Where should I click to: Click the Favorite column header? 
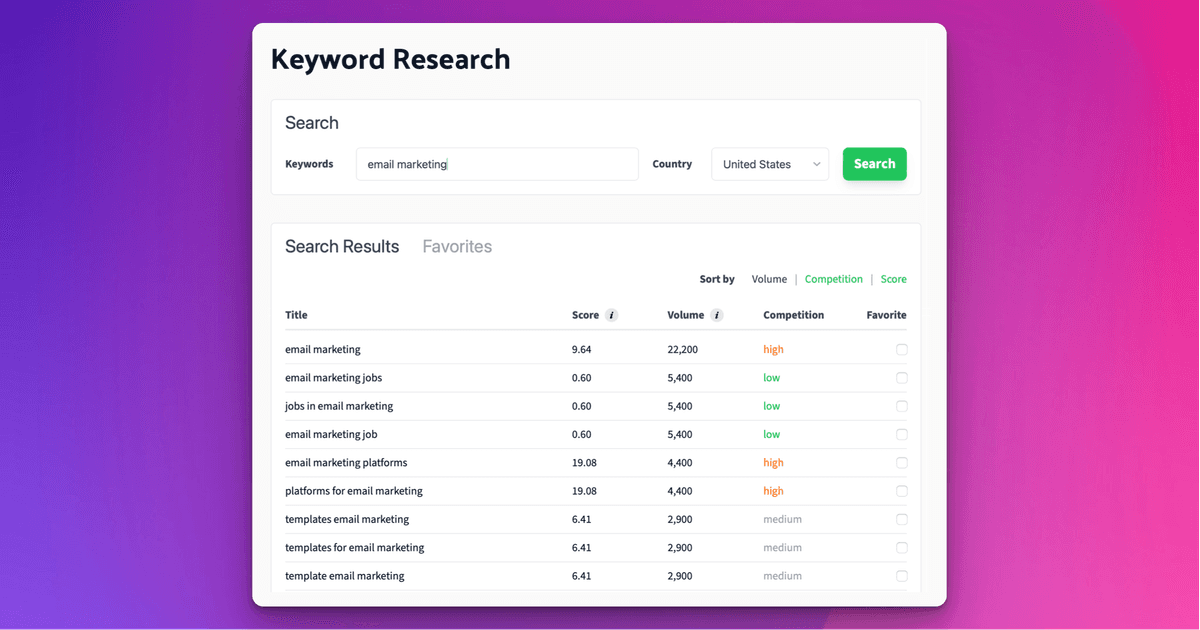point(887,315)
